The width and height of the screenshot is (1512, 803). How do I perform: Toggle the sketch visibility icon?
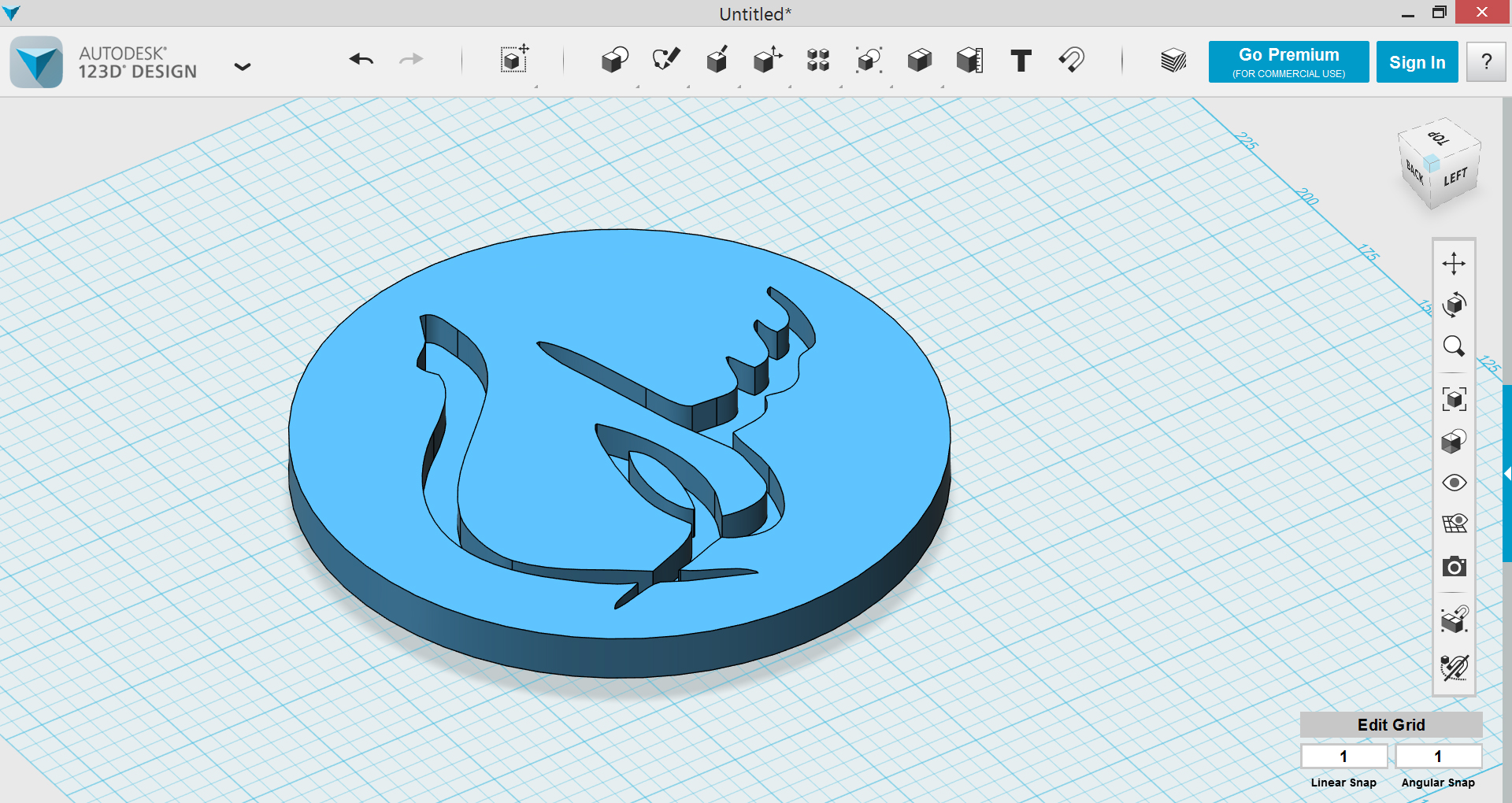(1454, 668)
